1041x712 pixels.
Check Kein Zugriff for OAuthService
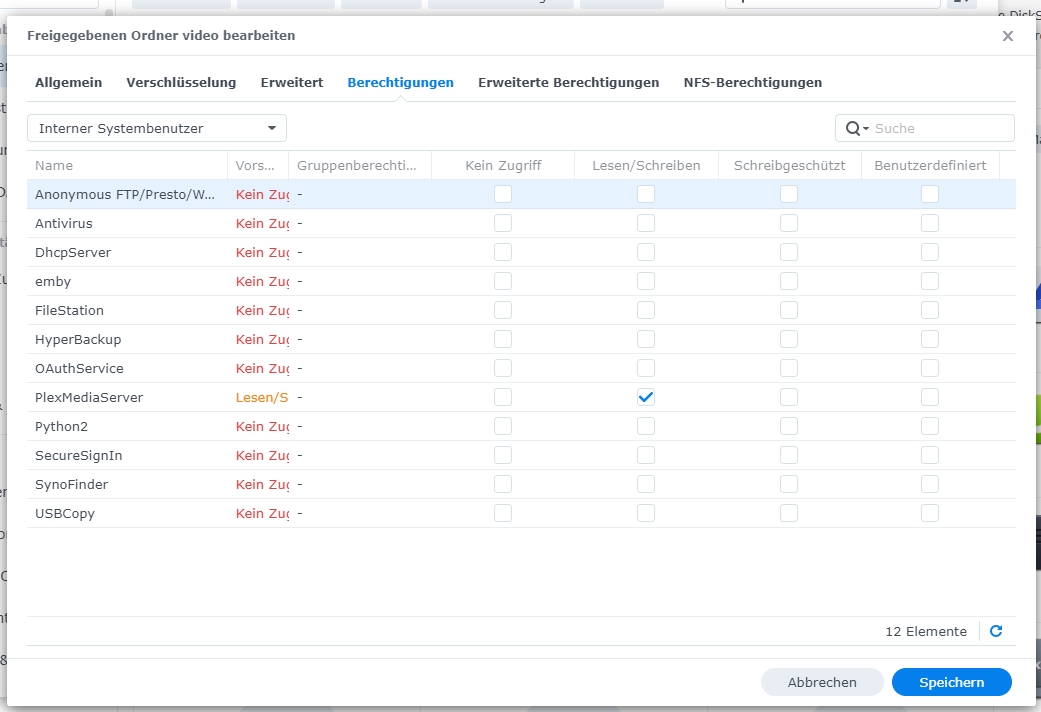click(x=503, y=368)
